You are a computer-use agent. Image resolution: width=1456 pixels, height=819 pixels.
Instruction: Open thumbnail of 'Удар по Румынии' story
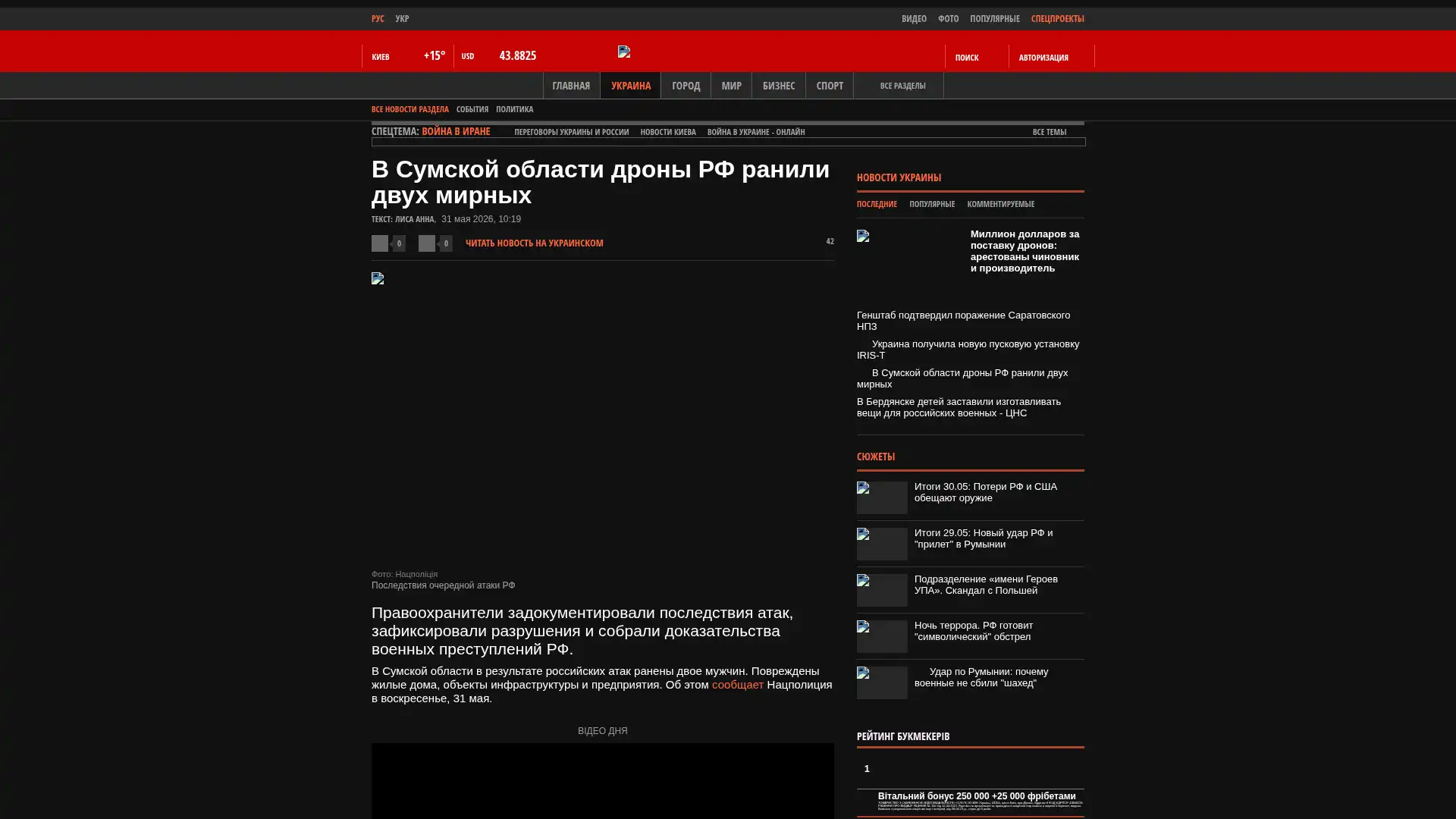(882, 682)
